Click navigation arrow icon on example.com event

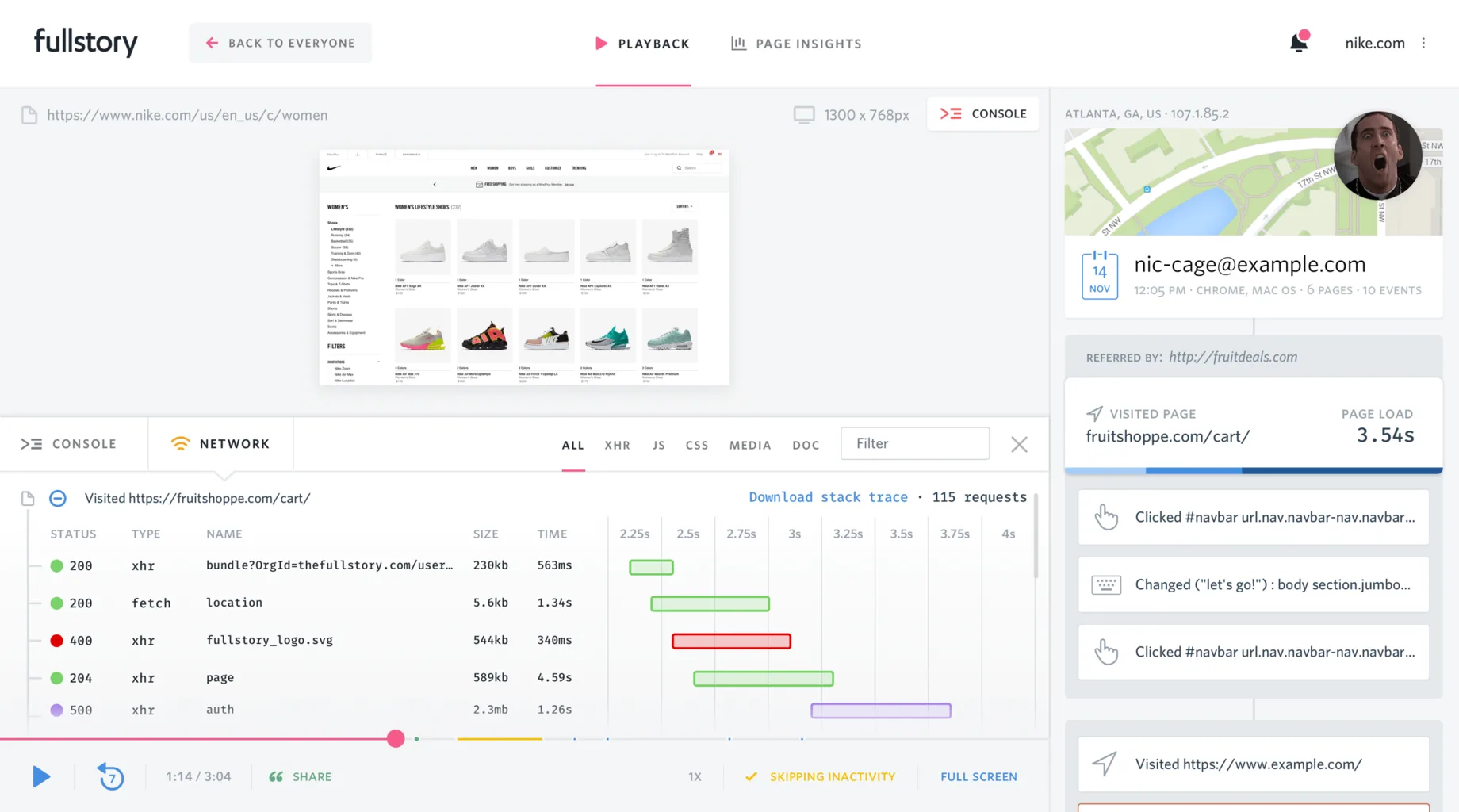[1105, 764]
